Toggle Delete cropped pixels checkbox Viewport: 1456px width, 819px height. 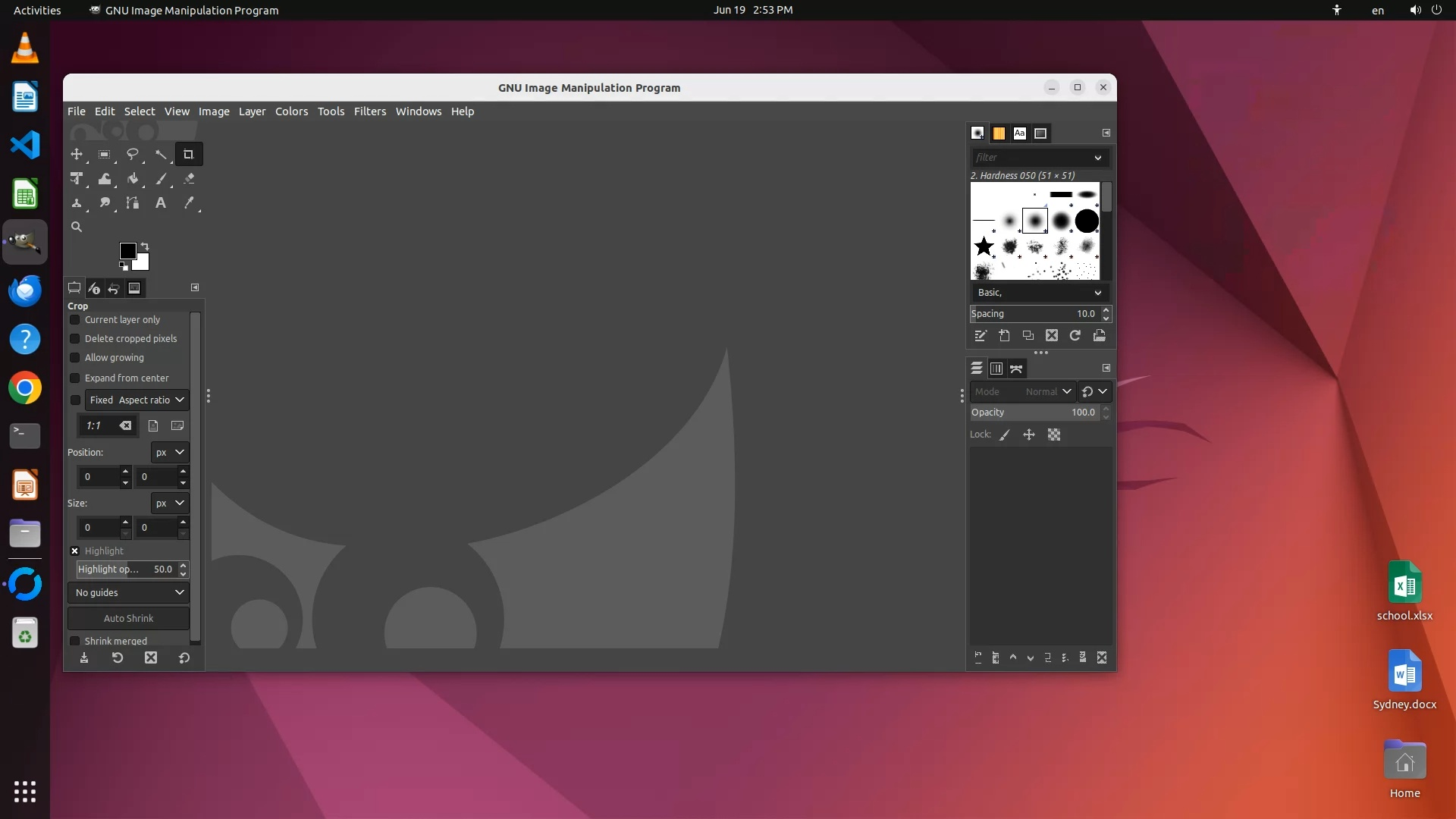[x=75, y=339]
